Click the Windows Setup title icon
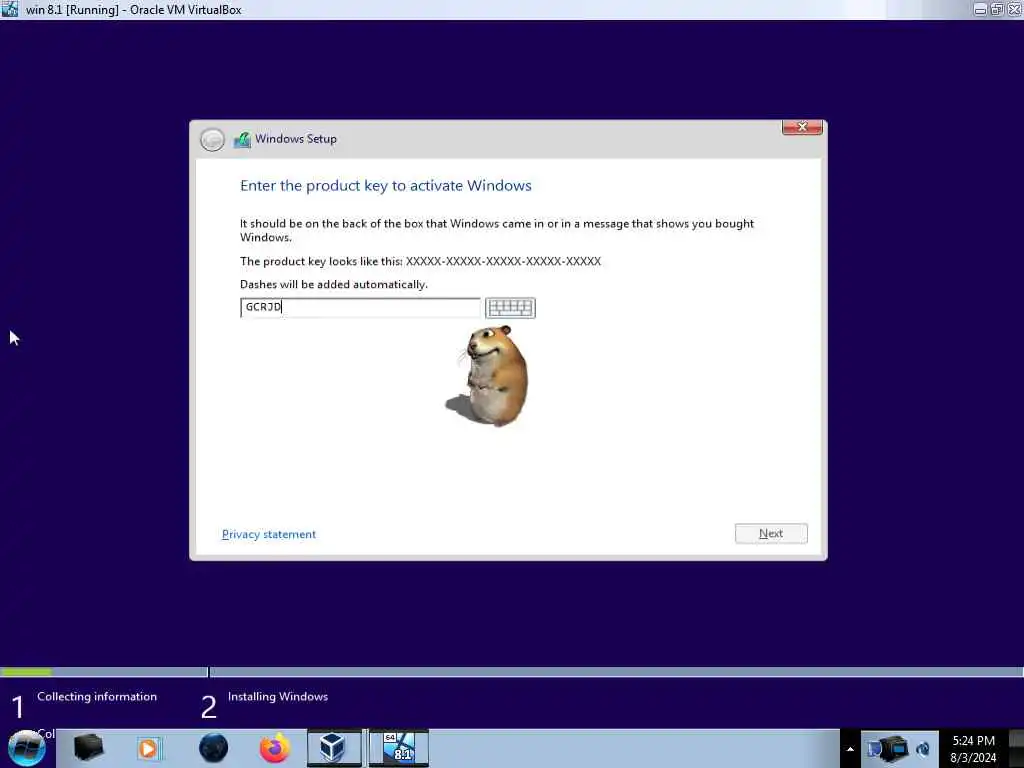Viewport: 1024px width, 768px height. click(242, 139)
